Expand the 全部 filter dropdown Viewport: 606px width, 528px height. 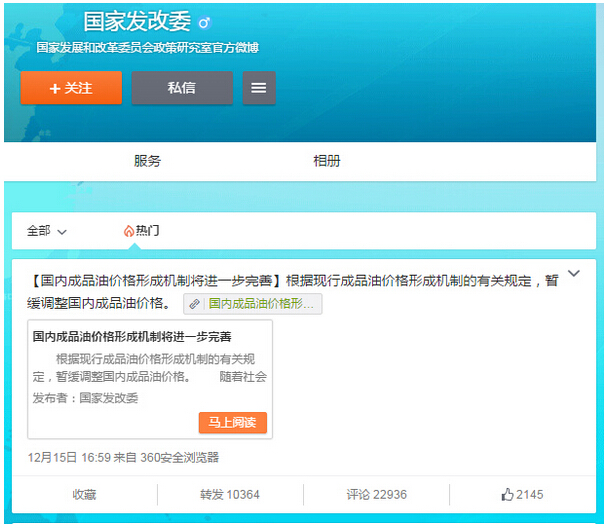tap(46, 231)
